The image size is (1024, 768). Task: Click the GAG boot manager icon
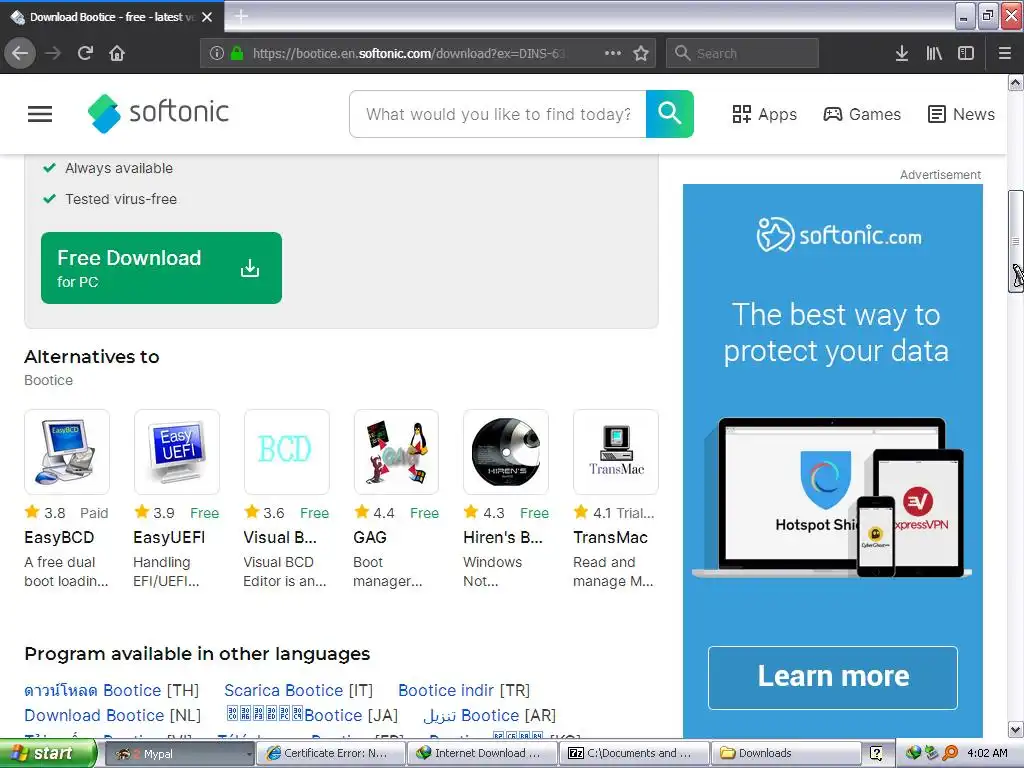click(x=396, y=451)
